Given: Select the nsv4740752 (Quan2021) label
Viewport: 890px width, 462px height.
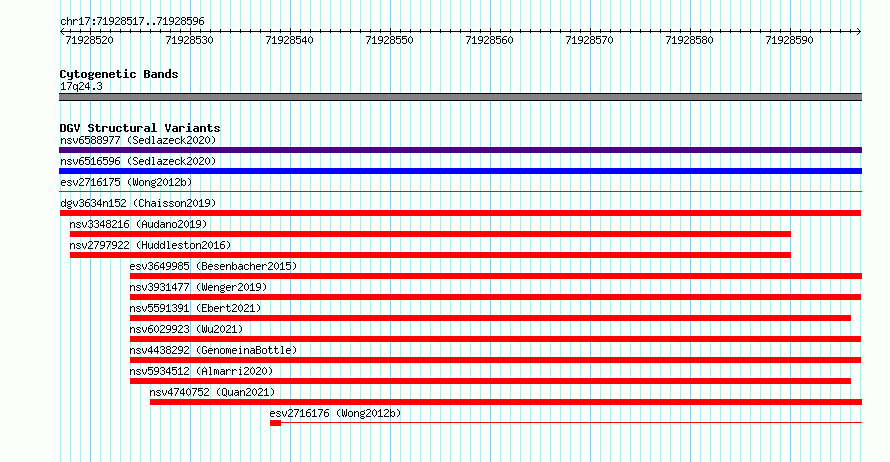Looking at the screenshot, I should [x=212, y=392].
